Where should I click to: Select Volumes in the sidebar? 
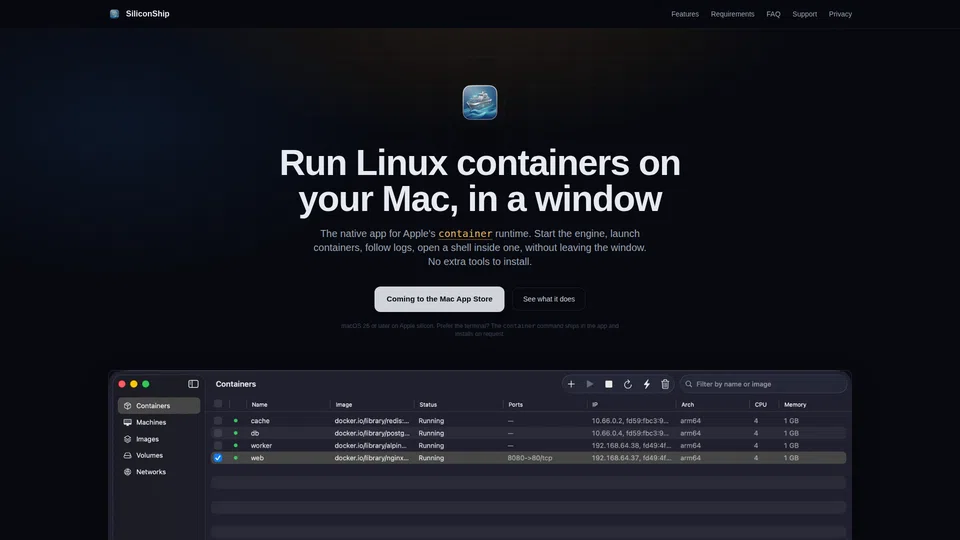(x=159, y=455)
